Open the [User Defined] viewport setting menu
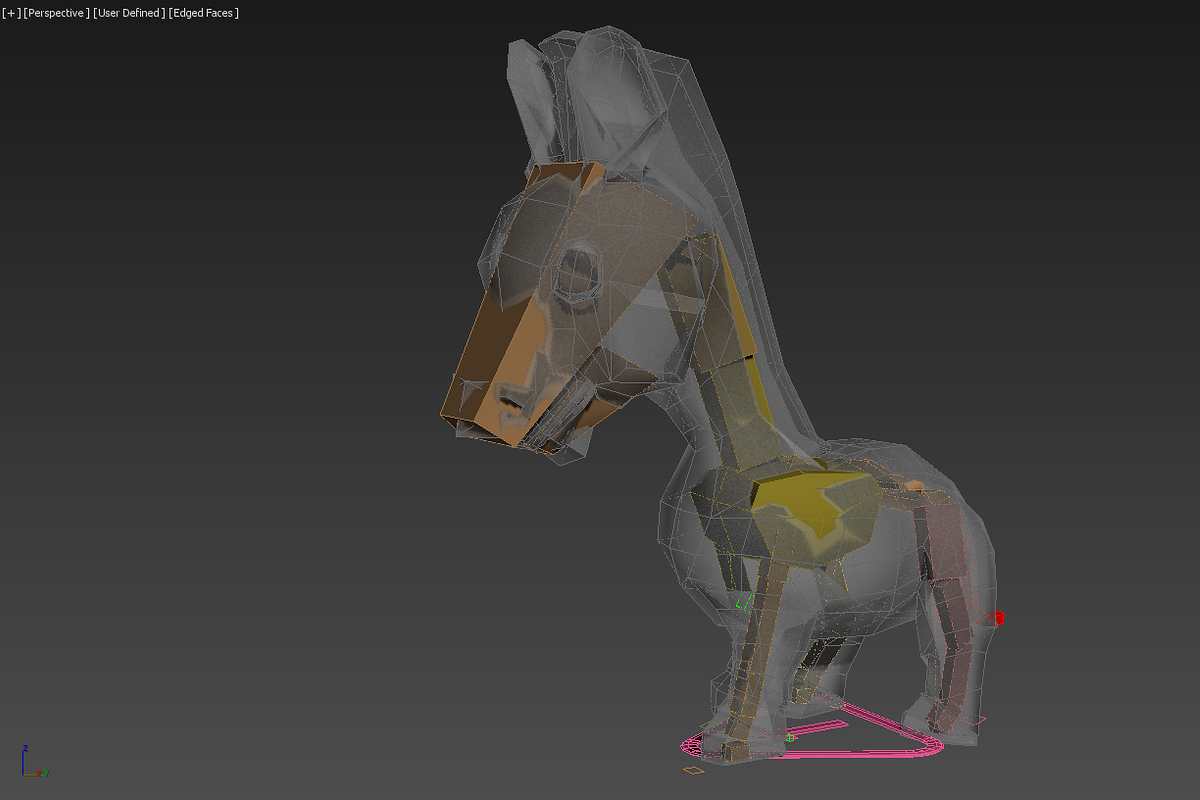 [x=128, y=13]
